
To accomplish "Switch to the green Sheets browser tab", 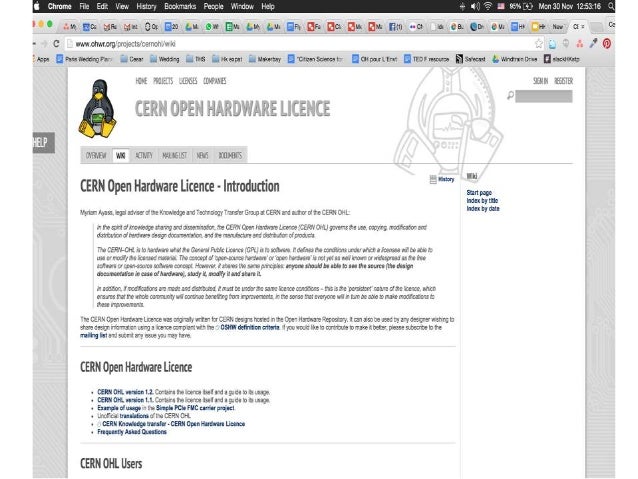I will tap(232, 27).
